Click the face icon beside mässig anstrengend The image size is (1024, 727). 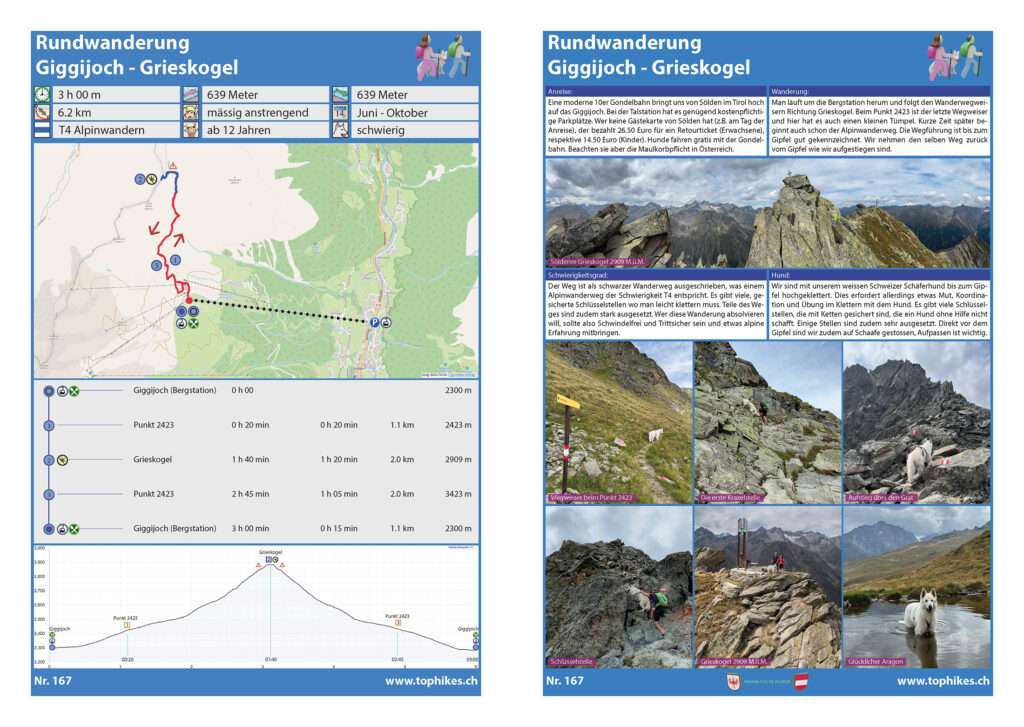[x=191, y=113]
